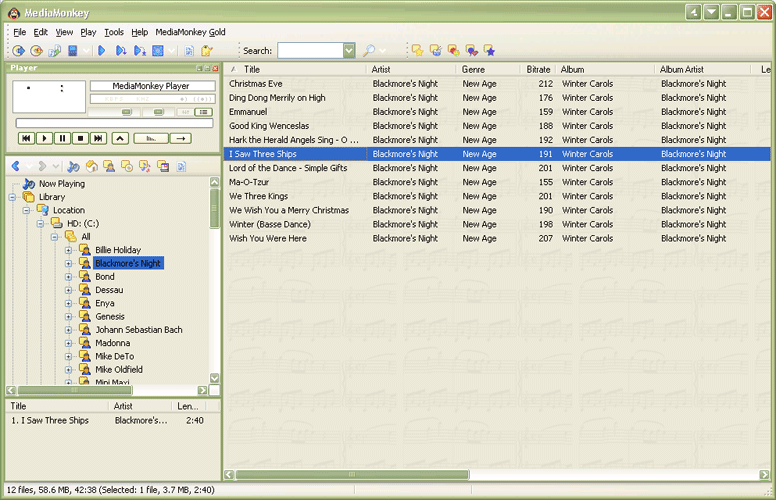Click the blue back arrow above the tree
Viewport: 776px width, 500px height.
pyautogui.click(x=16, y=166)
